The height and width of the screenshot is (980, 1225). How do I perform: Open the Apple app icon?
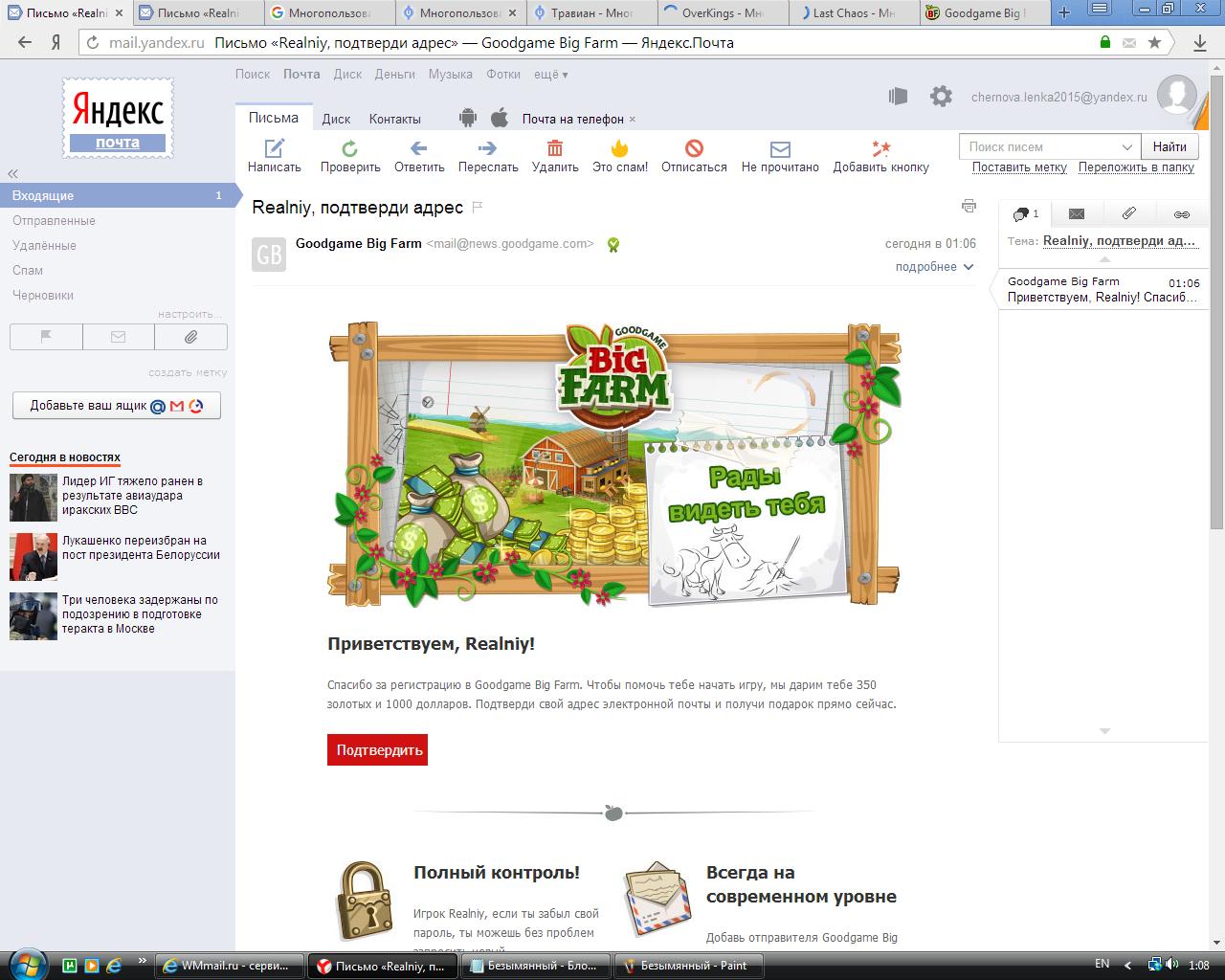499,118
